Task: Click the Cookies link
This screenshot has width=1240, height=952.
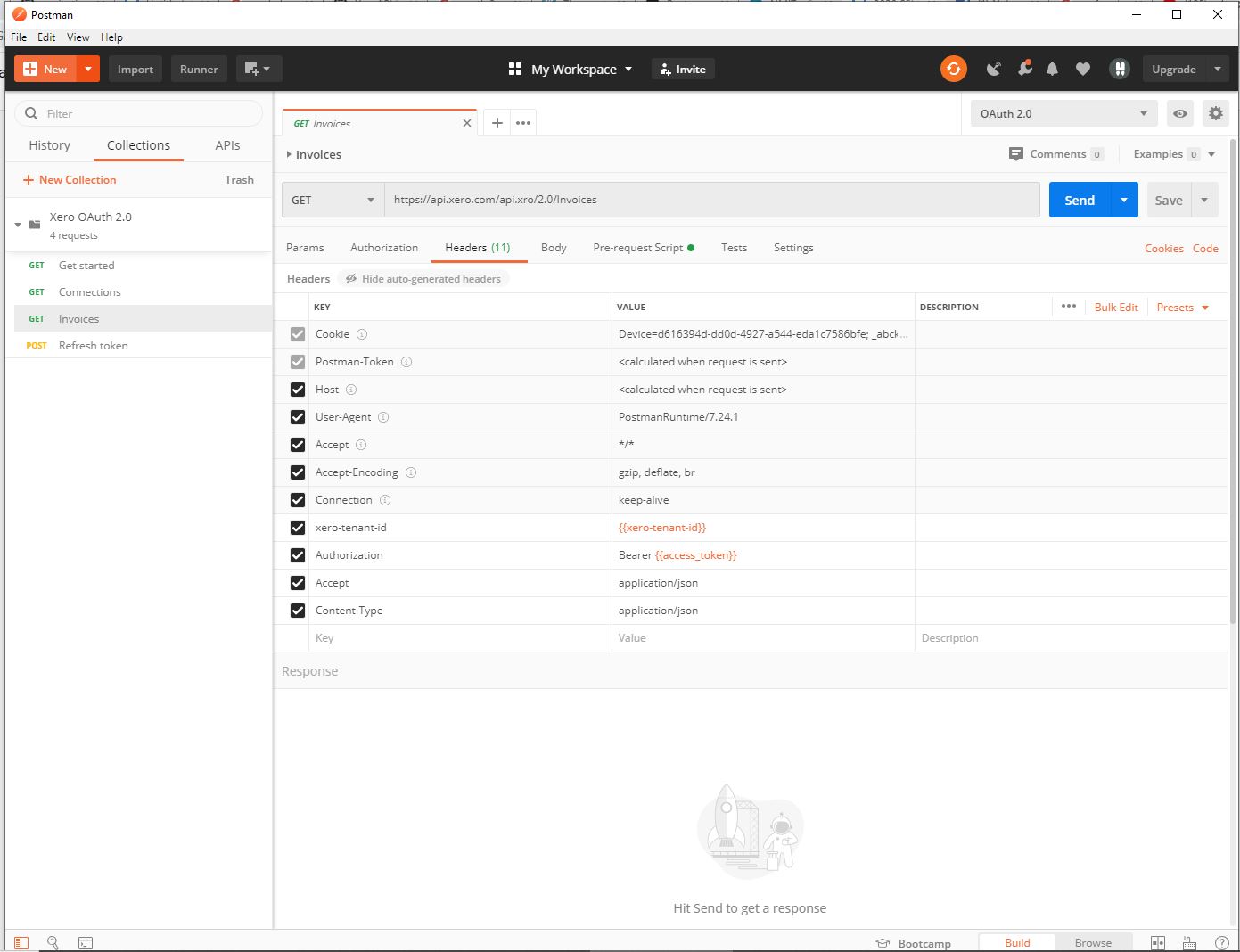Action: tap(1164, 249)
